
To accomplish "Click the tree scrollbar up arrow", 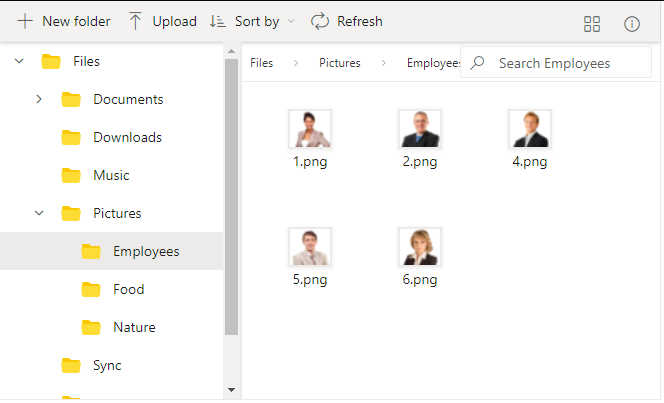I will coord(231,51).
